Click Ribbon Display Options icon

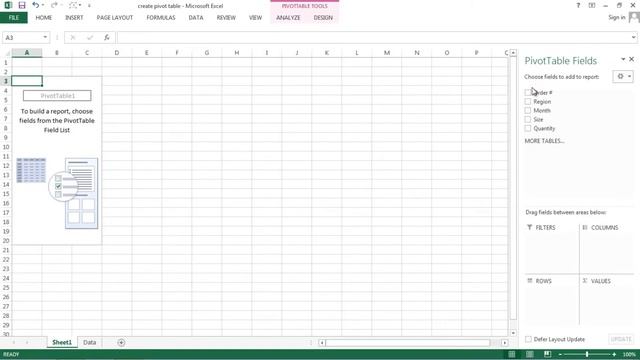click(592, 6)
